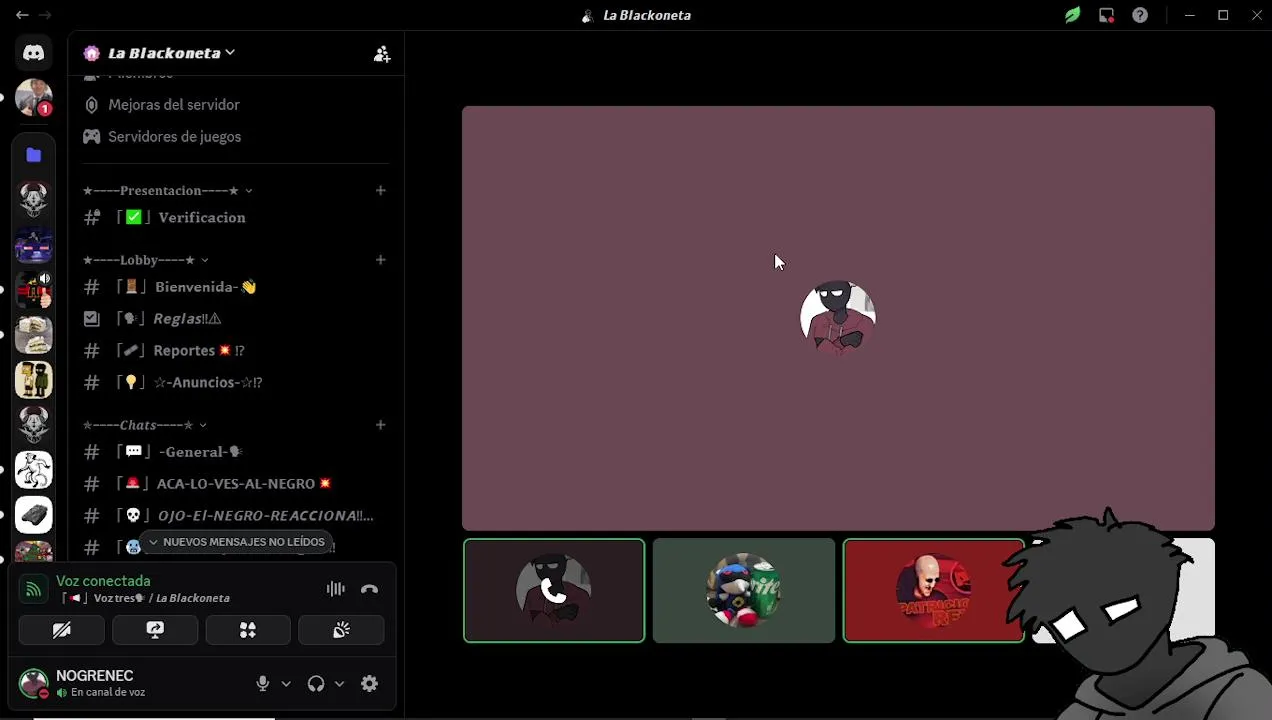Open sandwich image server icon
Viewport: 1272px width, 720px height.
tap(34, 335)
